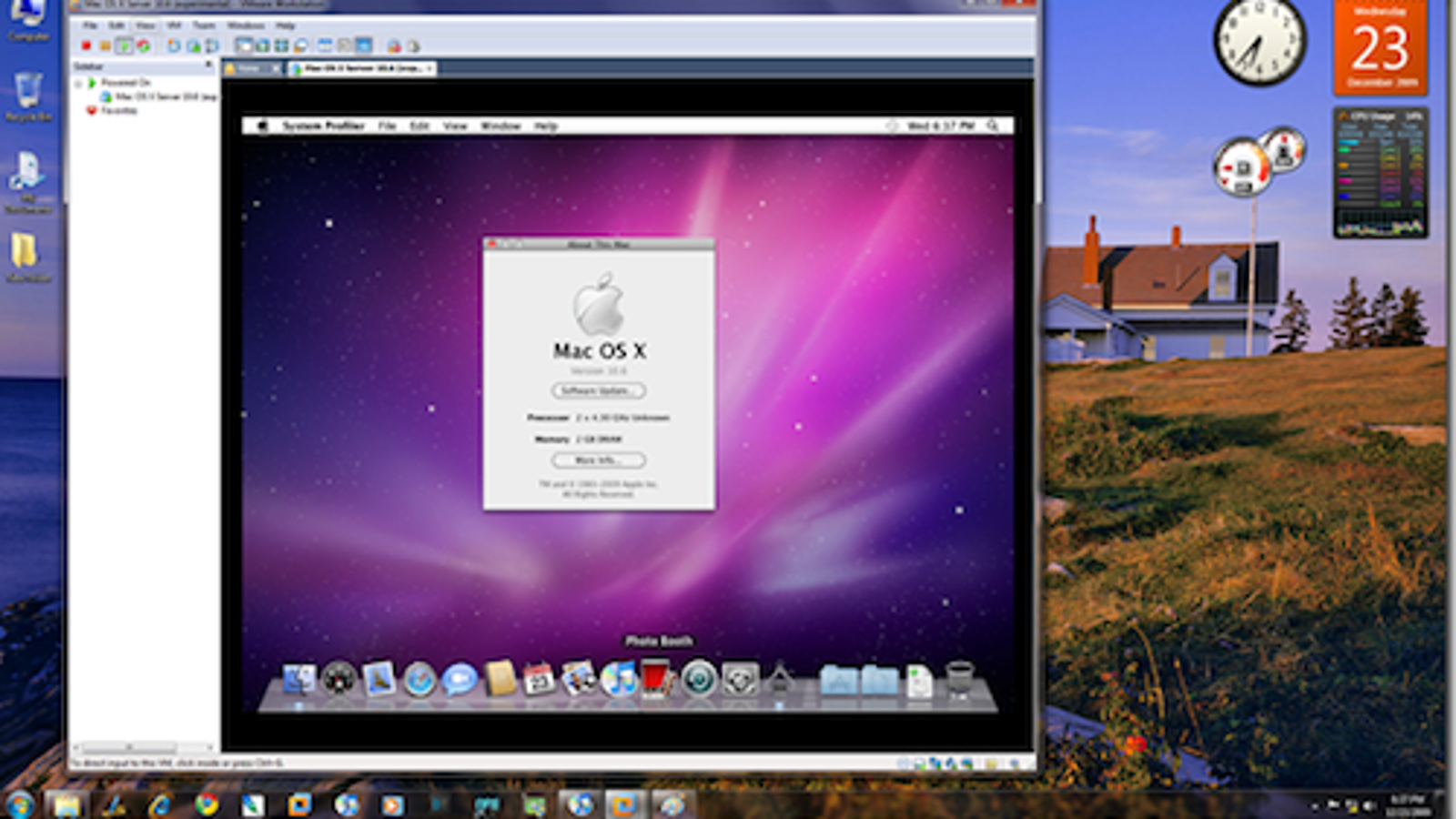The image size is (1456, 819).
Task: Open VMware View menu
Action: coord(146,25)
